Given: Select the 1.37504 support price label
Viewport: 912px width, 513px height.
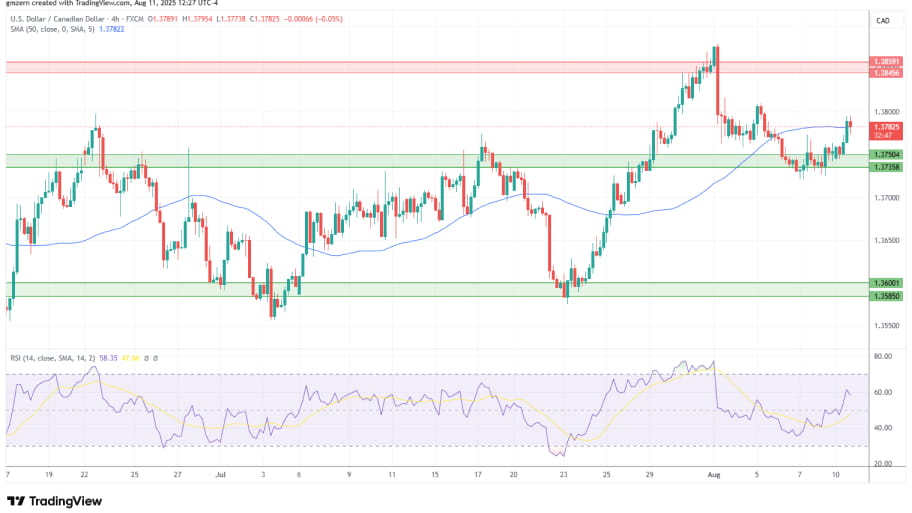Looking at the screenshot, I should click(x=886, y=155).
